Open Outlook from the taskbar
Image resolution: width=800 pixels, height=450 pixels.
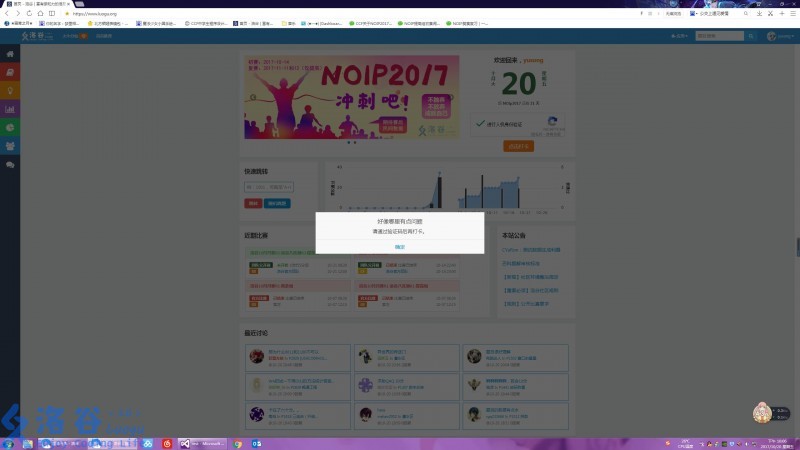256,443
